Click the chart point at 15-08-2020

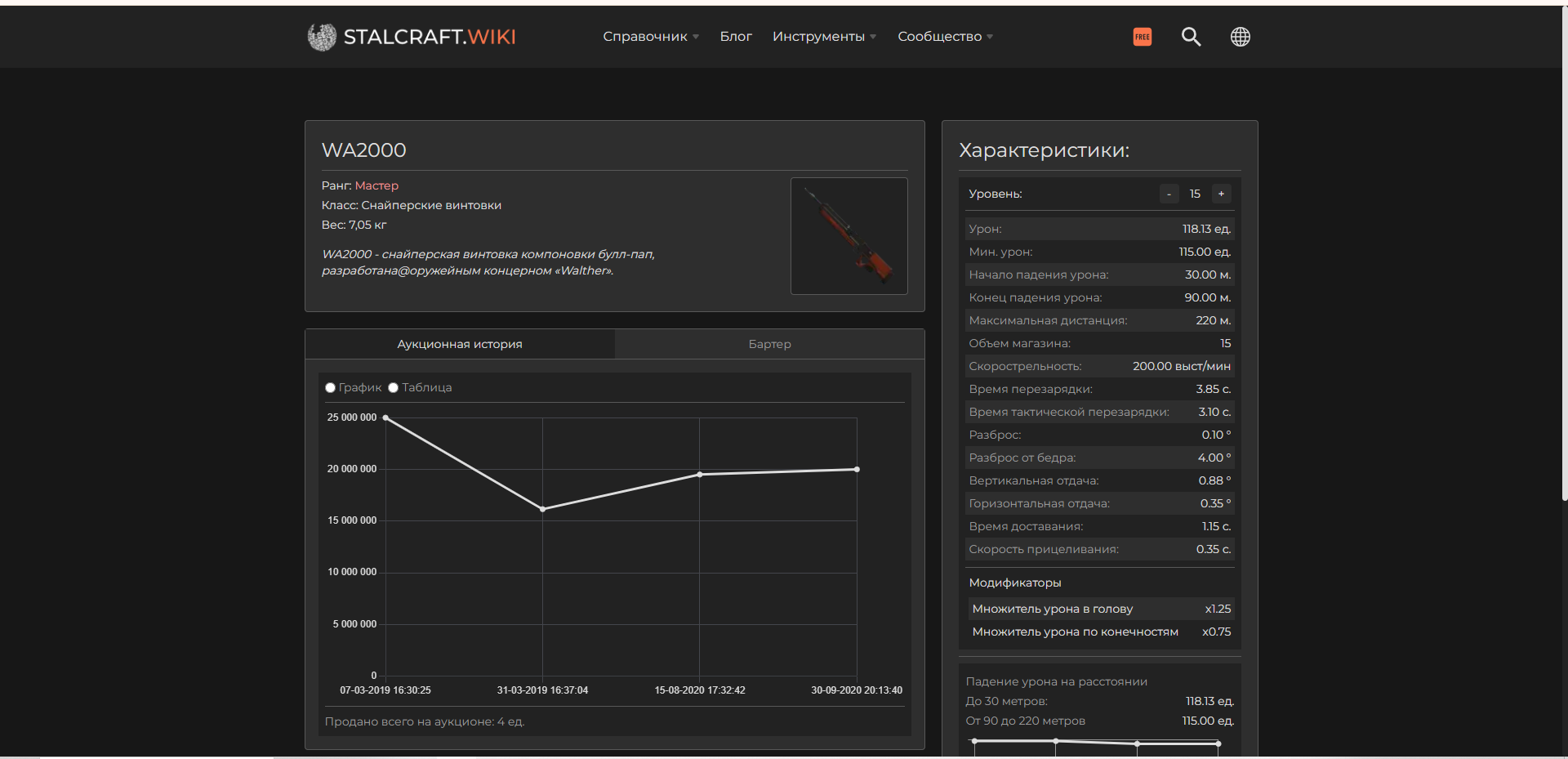pos(700,475)
